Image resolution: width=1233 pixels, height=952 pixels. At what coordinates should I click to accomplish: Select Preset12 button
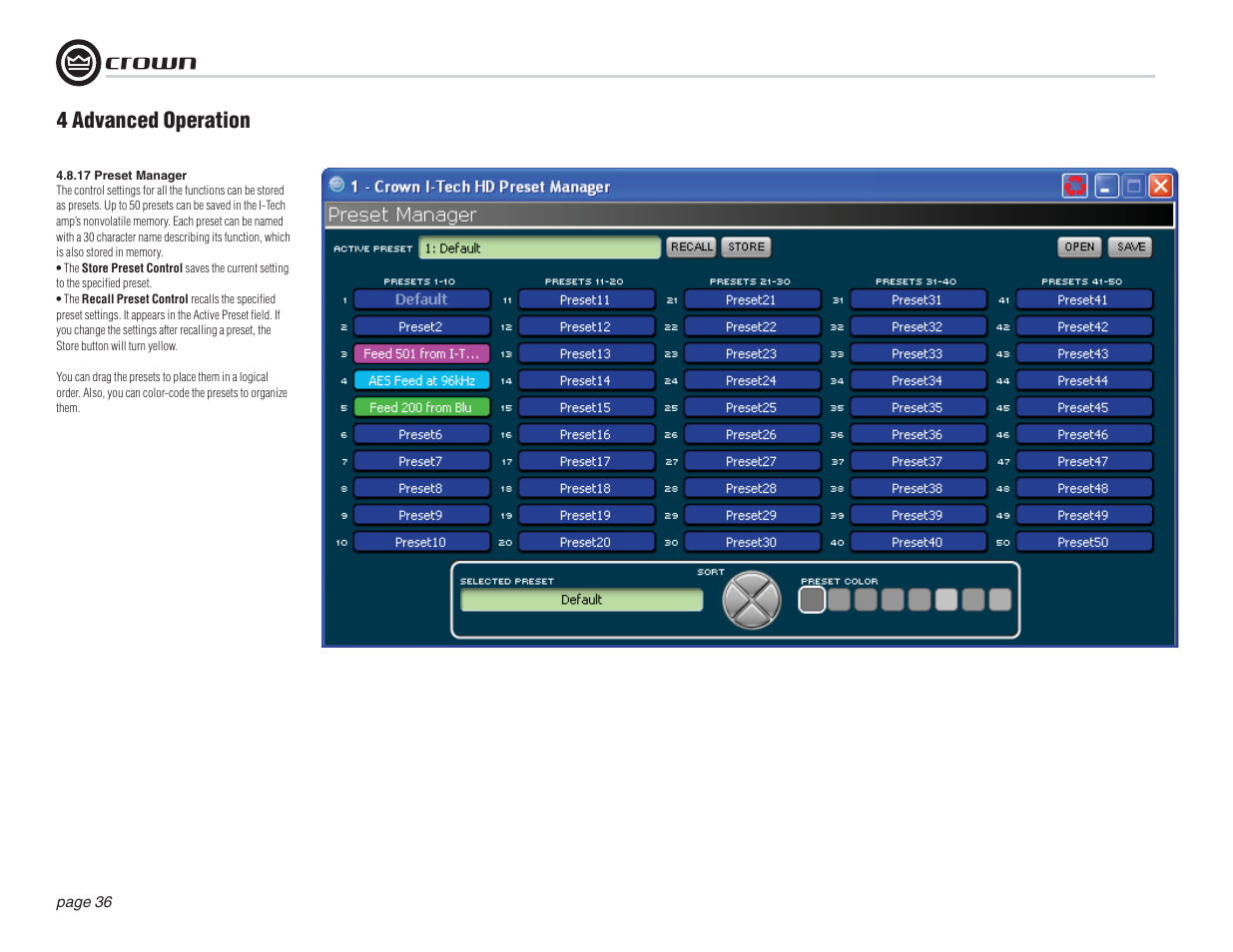pos(586,326)
